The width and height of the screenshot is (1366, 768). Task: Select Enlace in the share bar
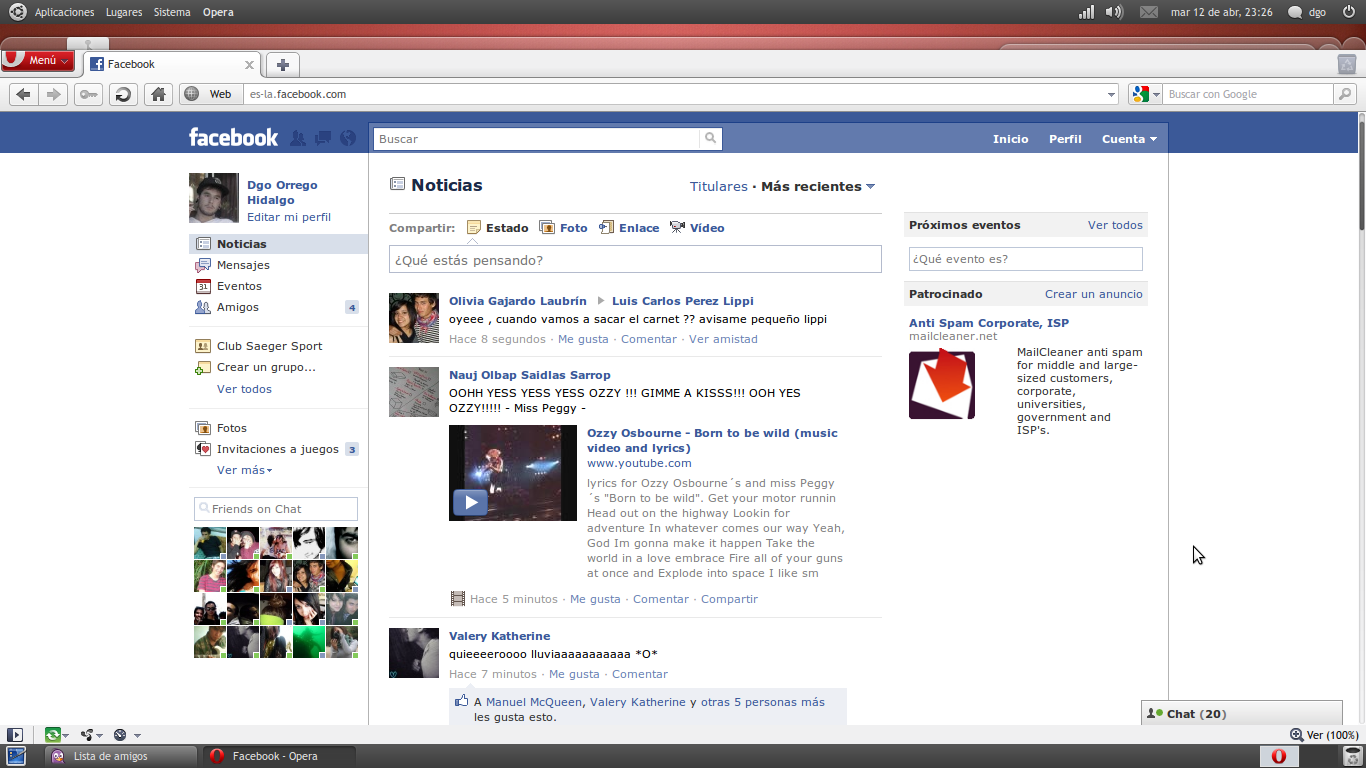pyautogui.click(x=629, y=228)
